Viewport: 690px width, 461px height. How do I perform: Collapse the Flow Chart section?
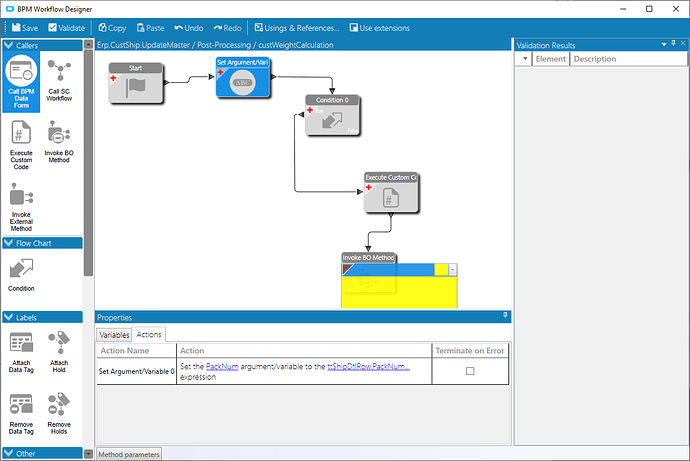[9, 243]
